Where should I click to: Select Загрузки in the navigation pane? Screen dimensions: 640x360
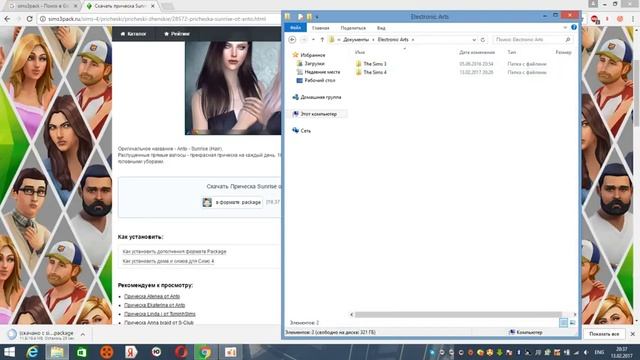314,64
